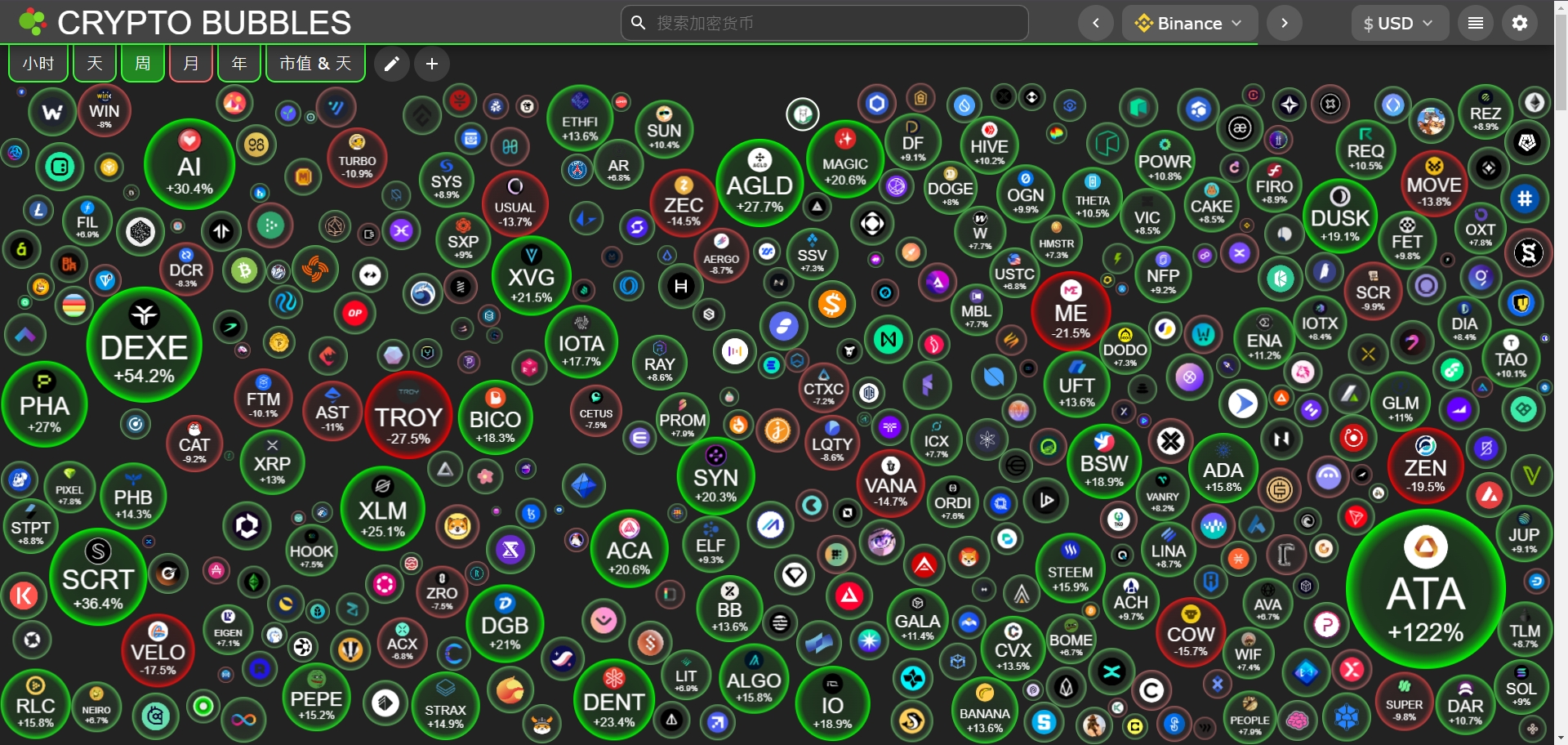Screen dimensions: 1568x745
Task: Open the USD currency dropdown
Action: coord(1400,23)
